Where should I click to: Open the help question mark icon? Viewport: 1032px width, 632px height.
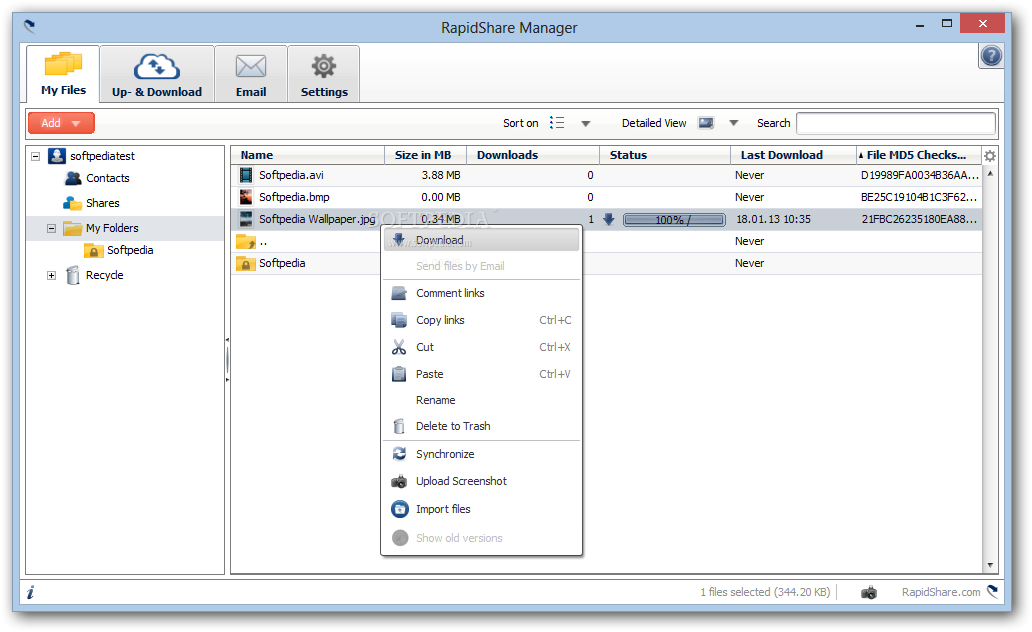(x=991, y=56)
